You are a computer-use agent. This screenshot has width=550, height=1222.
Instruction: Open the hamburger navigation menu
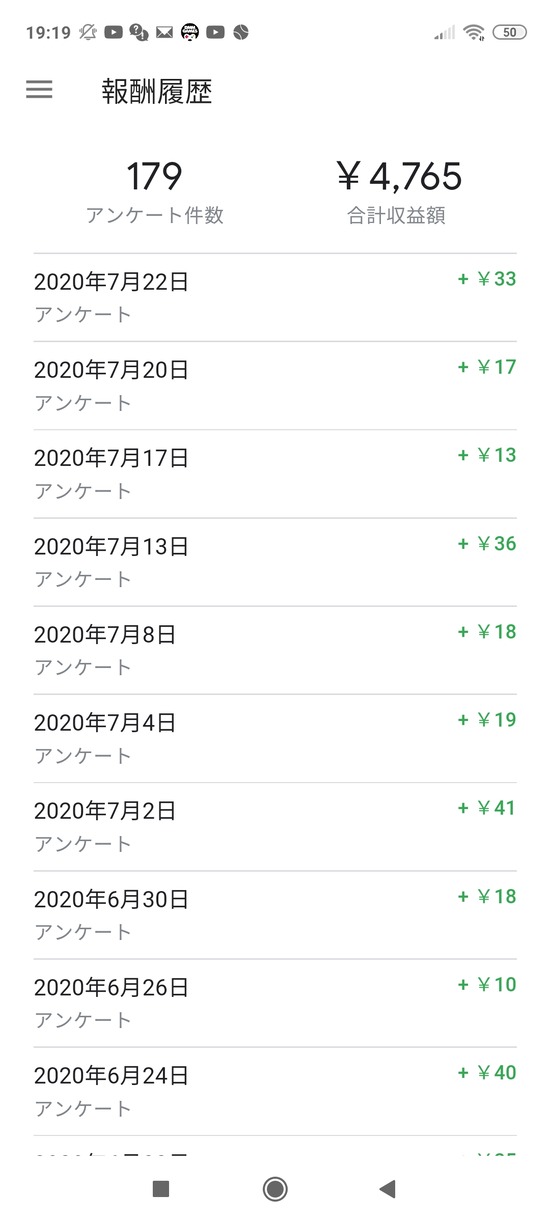point(39,89)
